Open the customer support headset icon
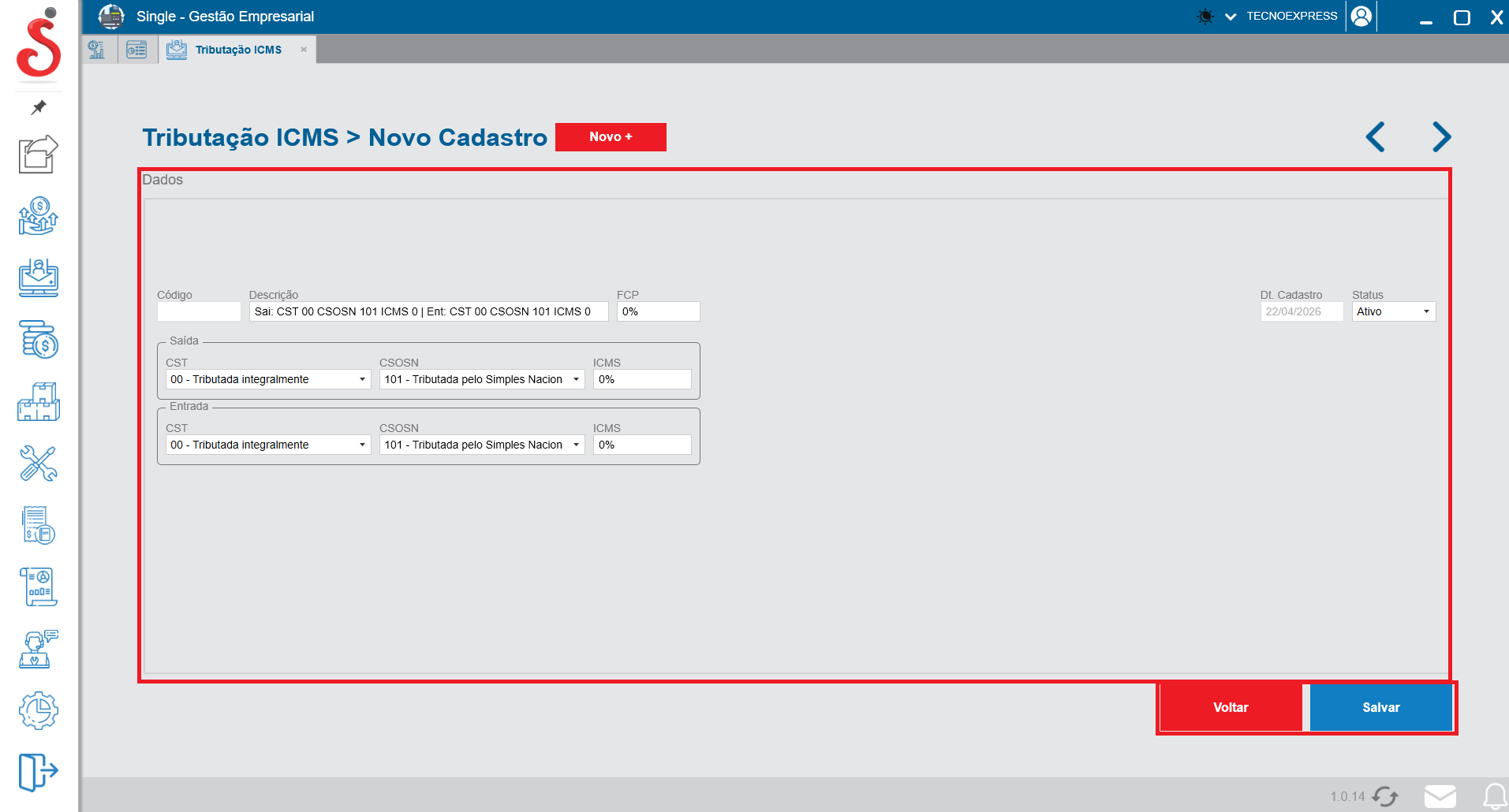Viewport: 1509px width, 812px height. pyautogui.click(x=38, y=650)
